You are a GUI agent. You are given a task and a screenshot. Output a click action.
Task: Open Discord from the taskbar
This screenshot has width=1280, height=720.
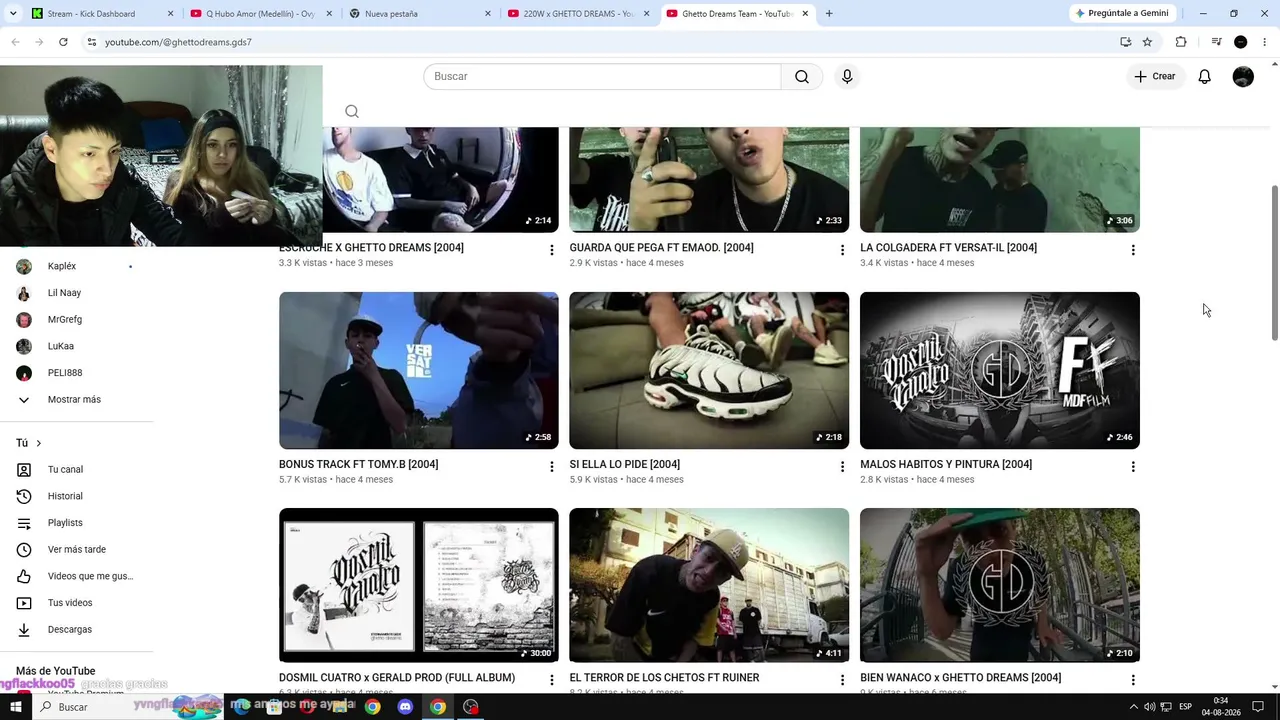tap(405, 707)
